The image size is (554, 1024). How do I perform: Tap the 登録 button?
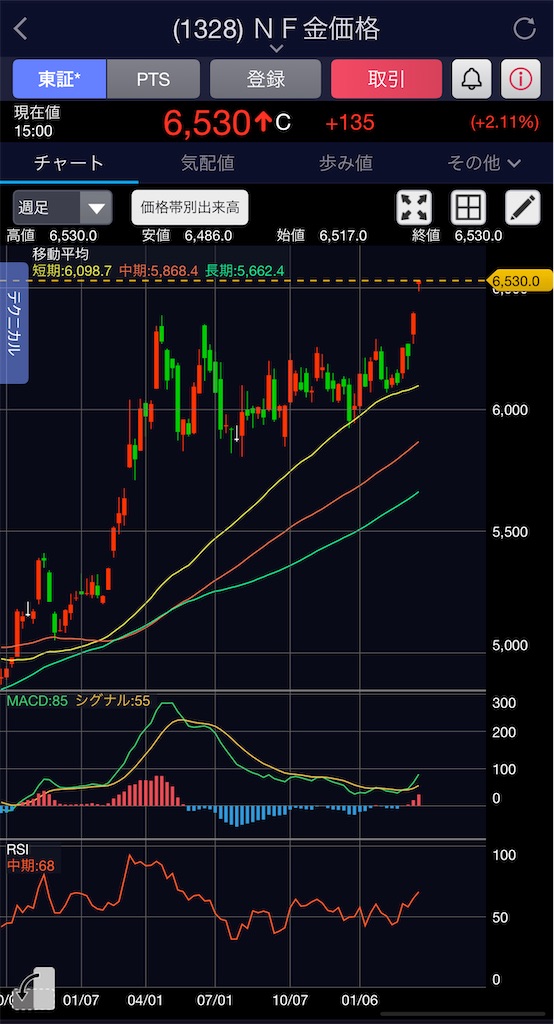[265, 79]
